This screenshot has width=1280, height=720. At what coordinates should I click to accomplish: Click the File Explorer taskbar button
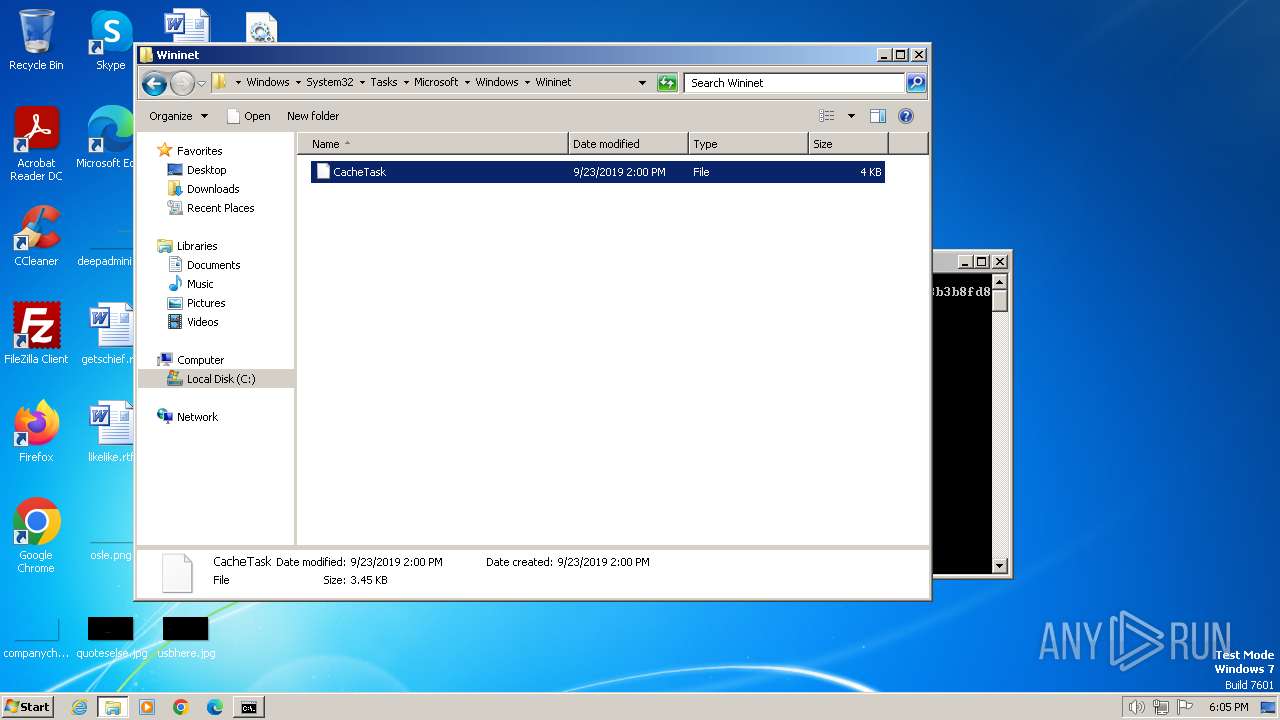point(113,707)
